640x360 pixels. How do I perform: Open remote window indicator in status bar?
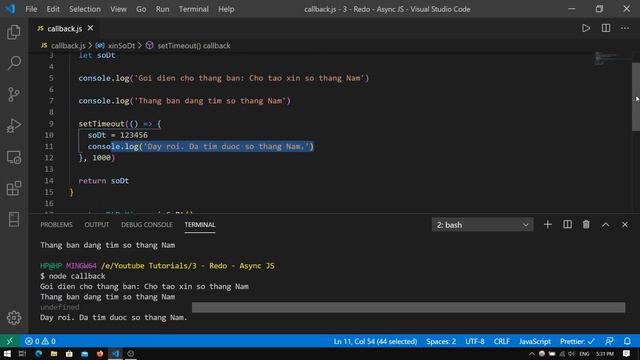[x=9, y=341]
